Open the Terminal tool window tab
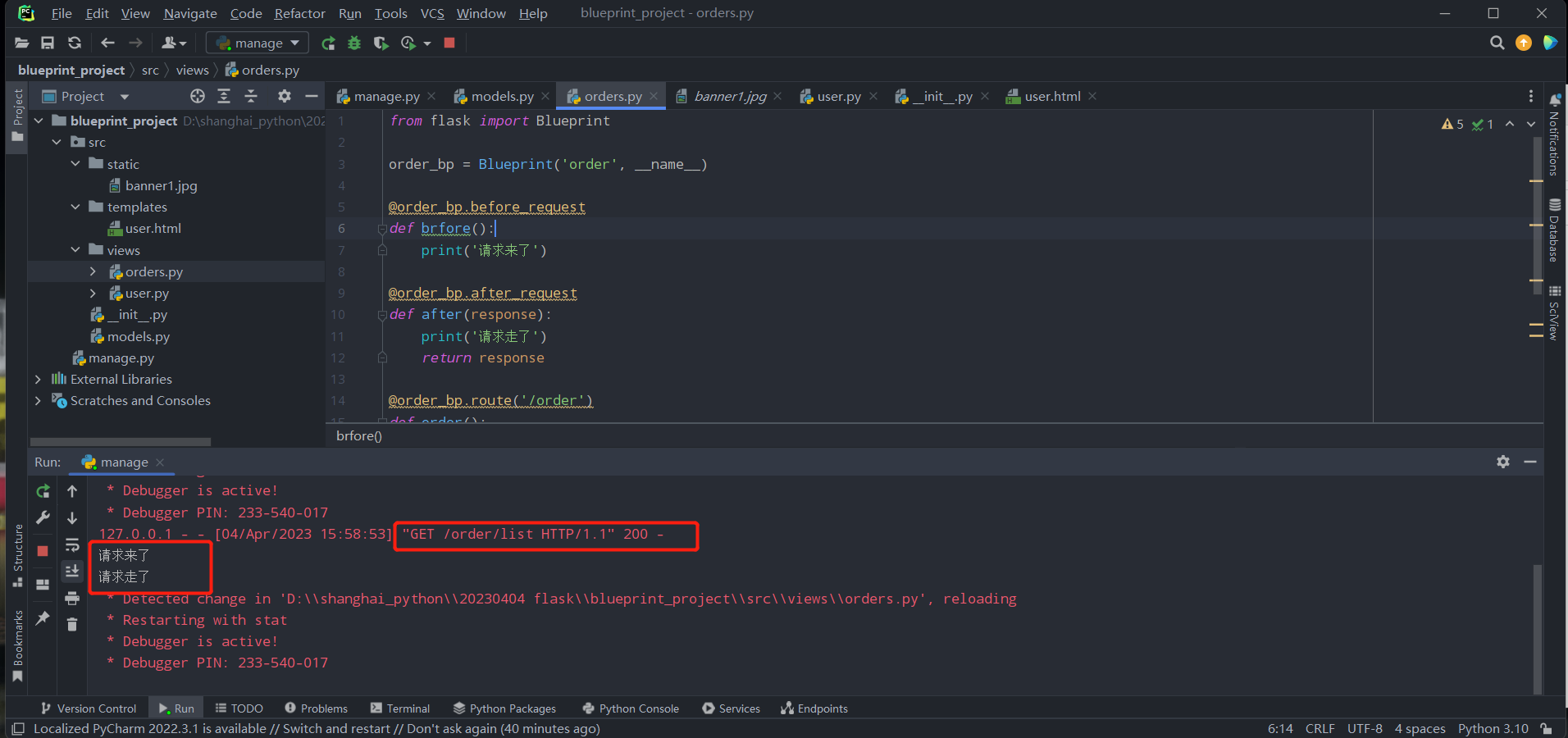Image resolution: width=1568 pixels, height=738 pixels. point(400,708)
